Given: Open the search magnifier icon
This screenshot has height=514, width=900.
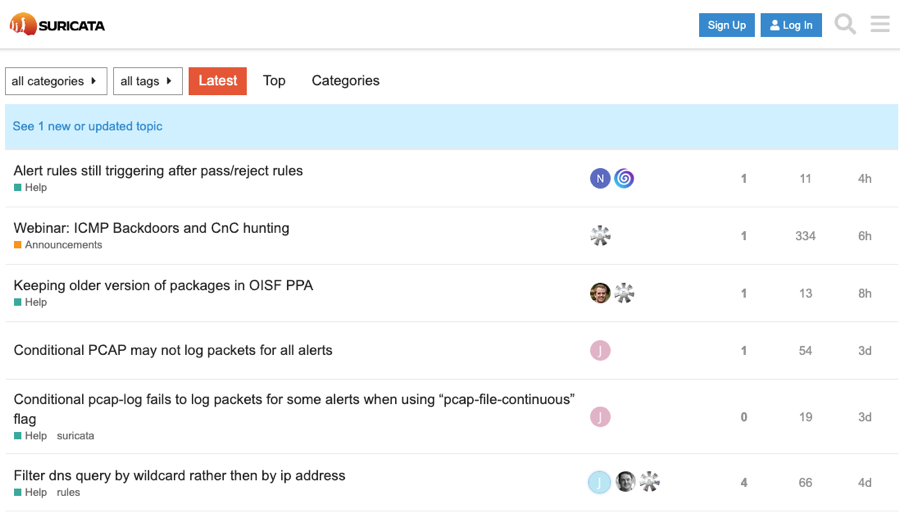Looking at the screenshot, I should 845,25.
